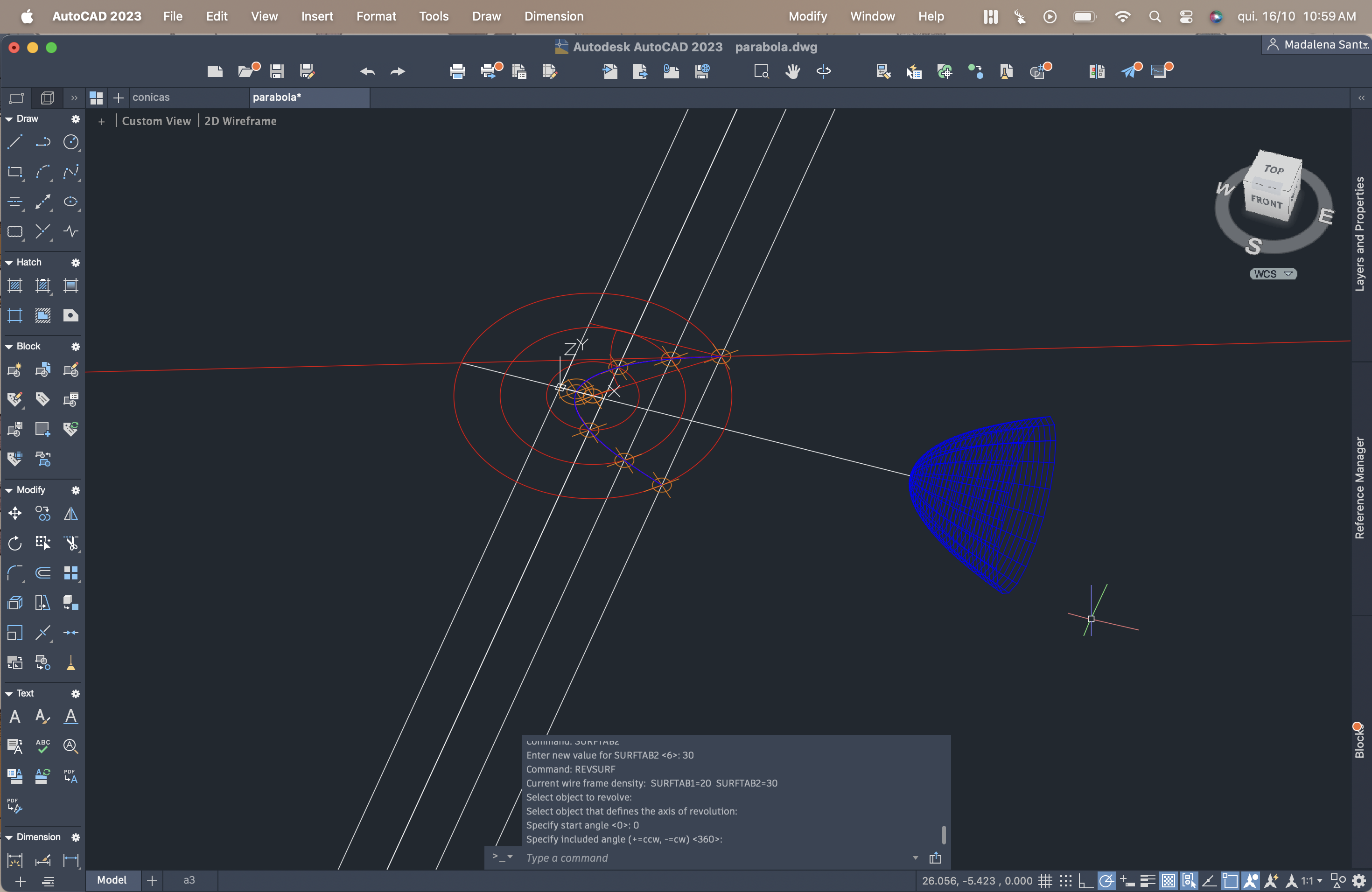Image resolution: width=1372 pixels, height=892 pixels.
Task: Switch to the a3 layout tab
Action: [x=189, y=880]
